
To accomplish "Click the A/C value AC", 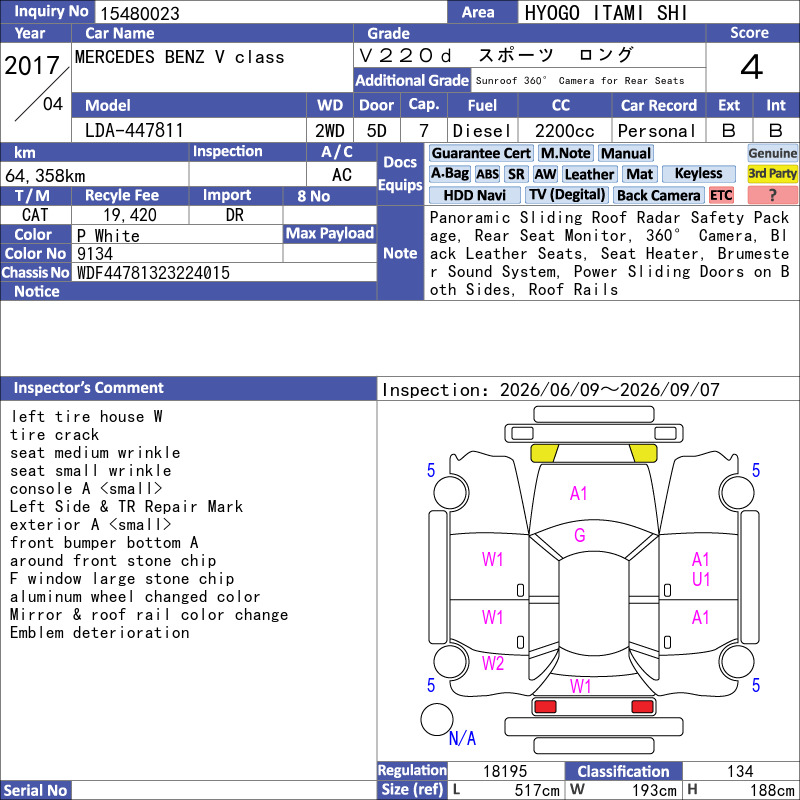I will [342, 175].
